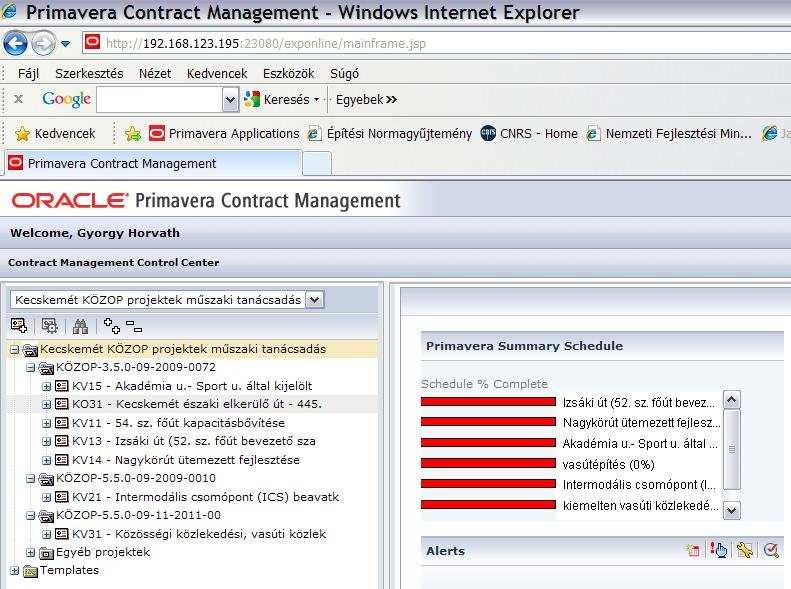This screenshot has width=791, height=589.
Task: Select KV14 - Nagykörút ütemezett fejlesztése
Action: [186, 460]
